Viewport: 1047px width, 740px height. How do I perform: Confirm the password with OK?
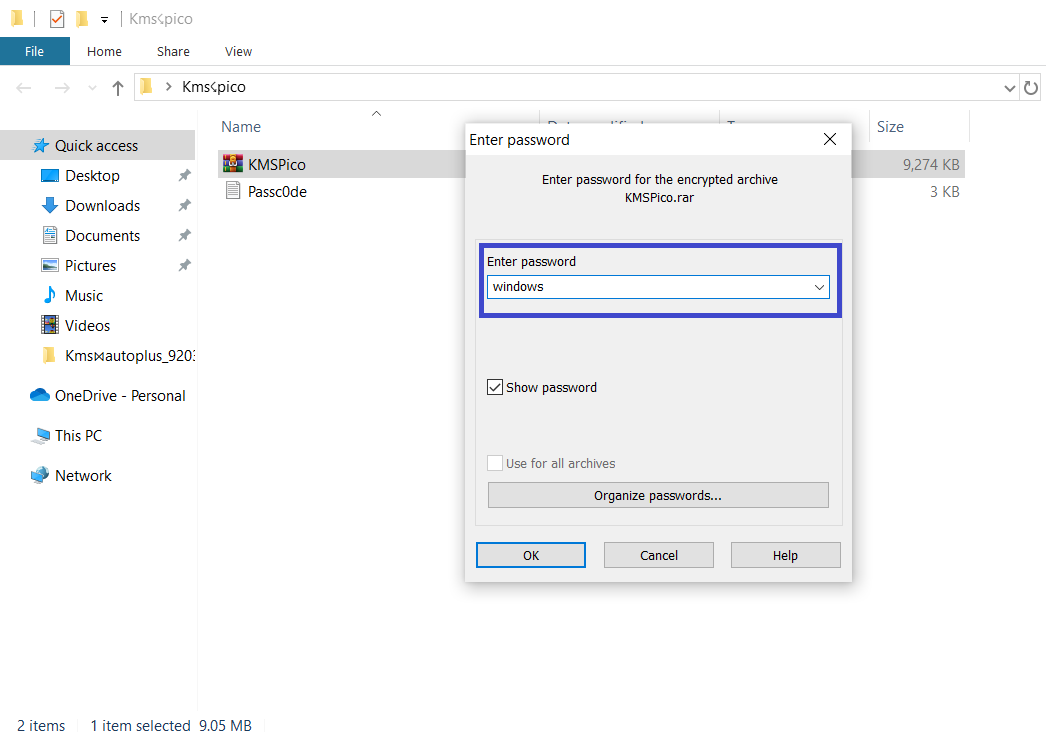[x=531, y=555]
